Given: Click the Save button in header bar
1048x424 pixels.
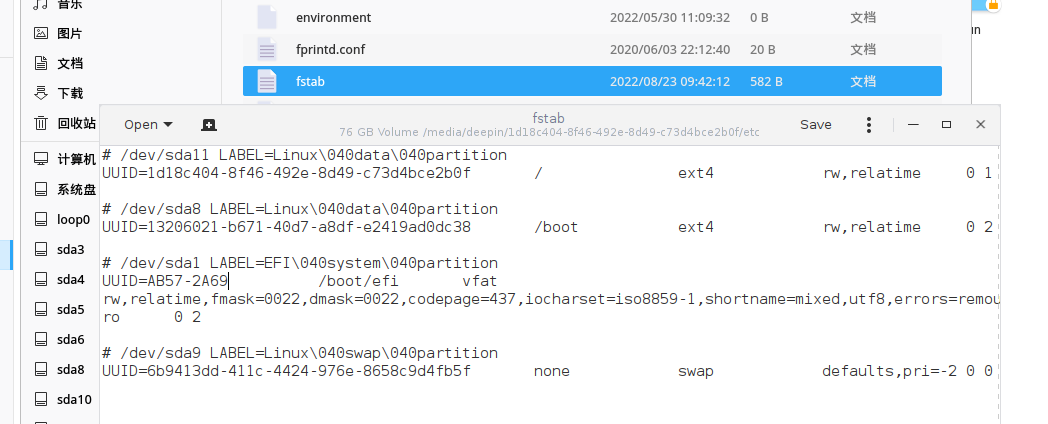Looking at the screenshot, I should [x=815, y=125].
